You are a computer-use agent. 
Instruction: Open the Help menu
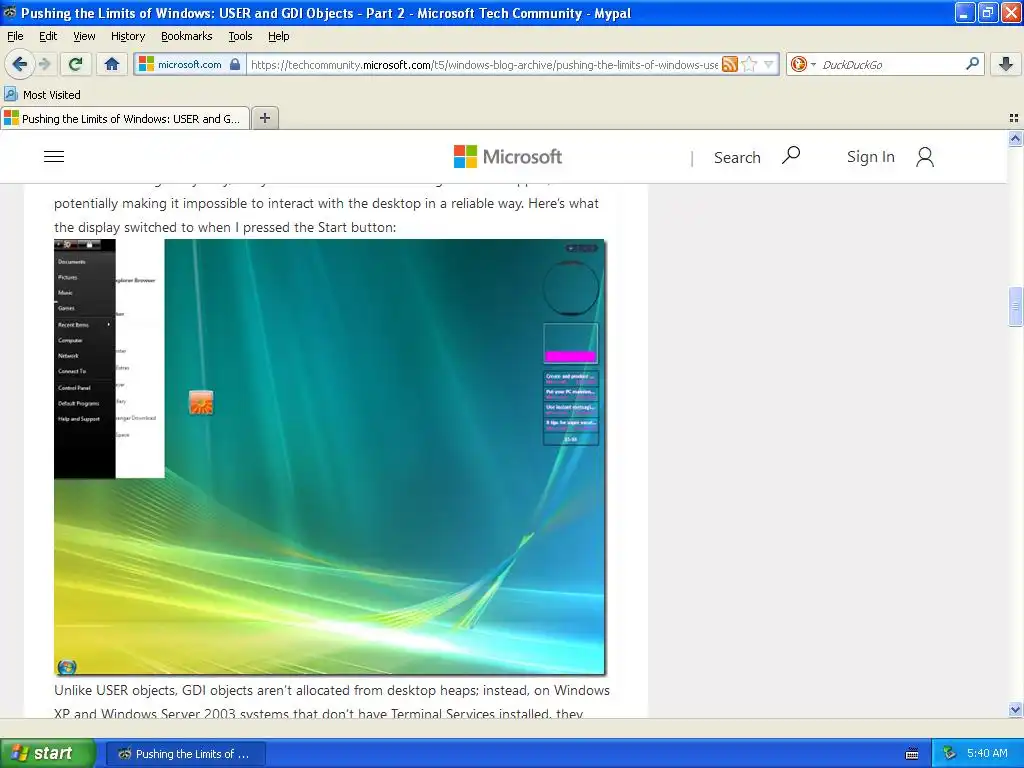coord(279,36)
